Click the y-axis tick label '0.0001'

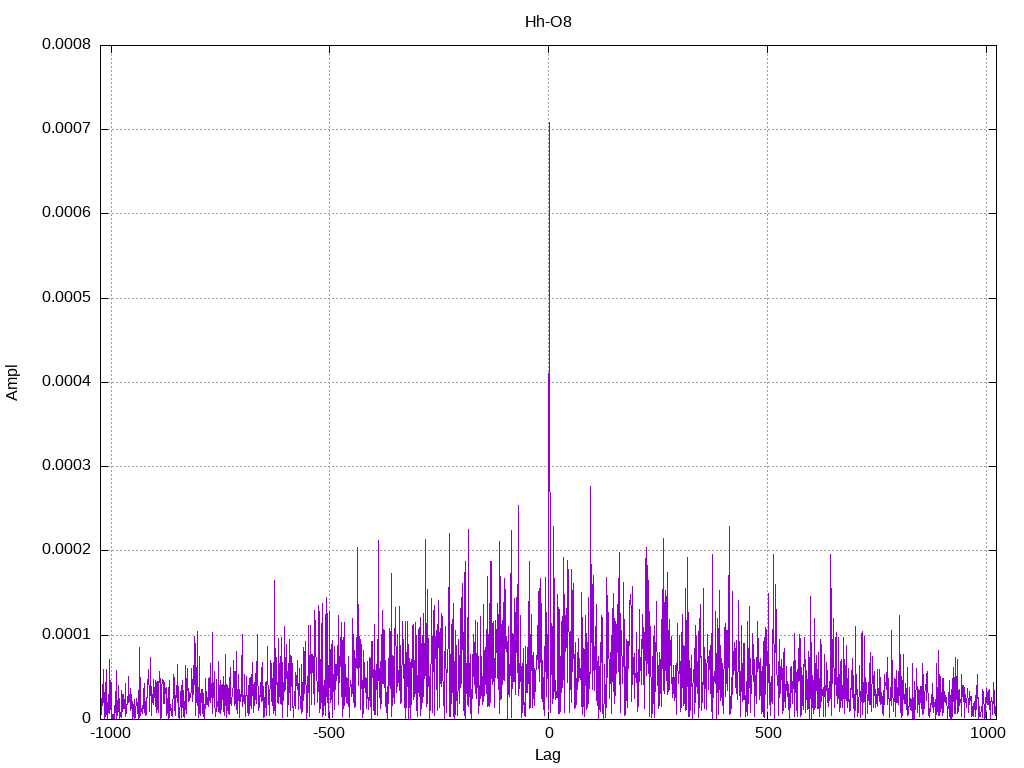pos(67,635)
